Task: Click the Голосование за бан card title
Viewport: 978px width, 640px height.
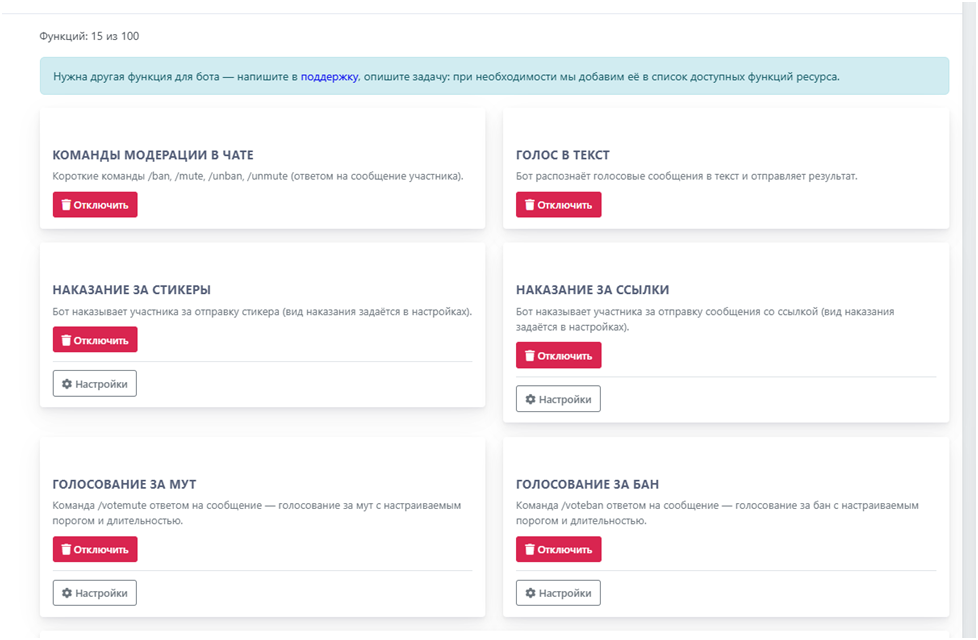Action: click(588, 484)
